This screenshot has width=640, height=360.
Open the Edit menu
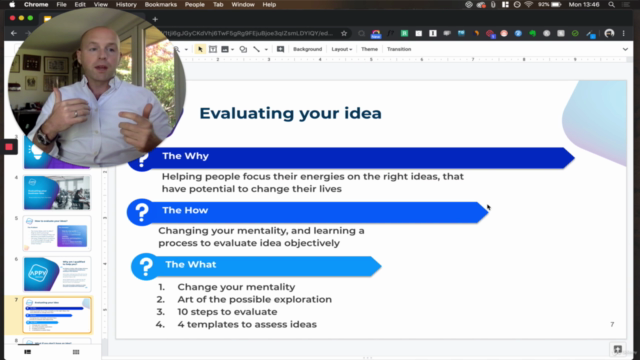(80, 4)
